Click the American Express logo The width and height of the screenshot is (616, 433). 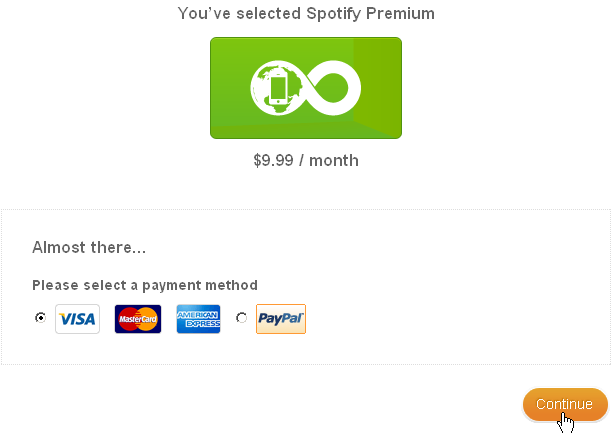[198, 319]
